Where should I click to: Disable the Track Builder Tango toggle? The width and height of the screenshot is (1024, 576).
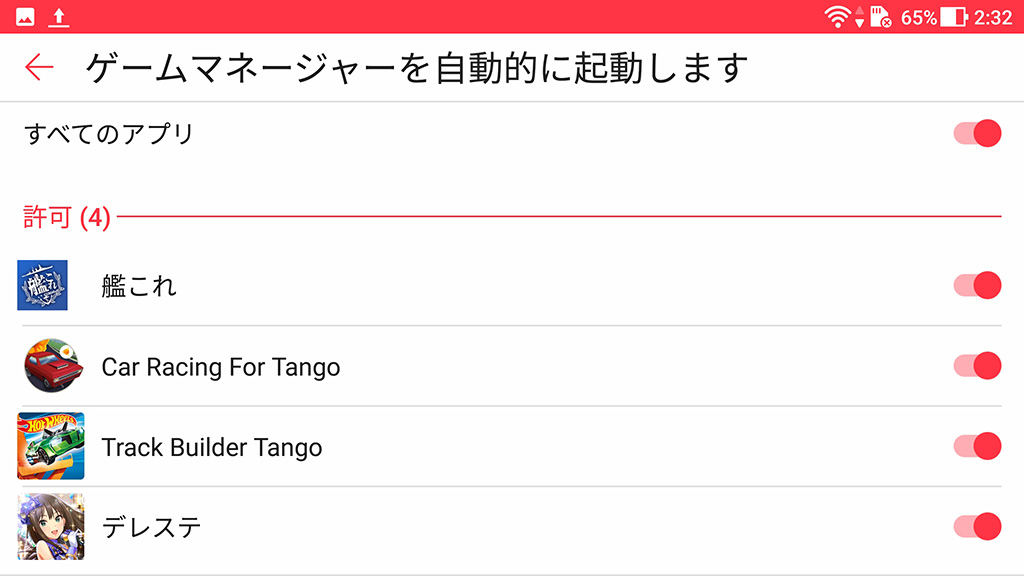tap(977, 446)
